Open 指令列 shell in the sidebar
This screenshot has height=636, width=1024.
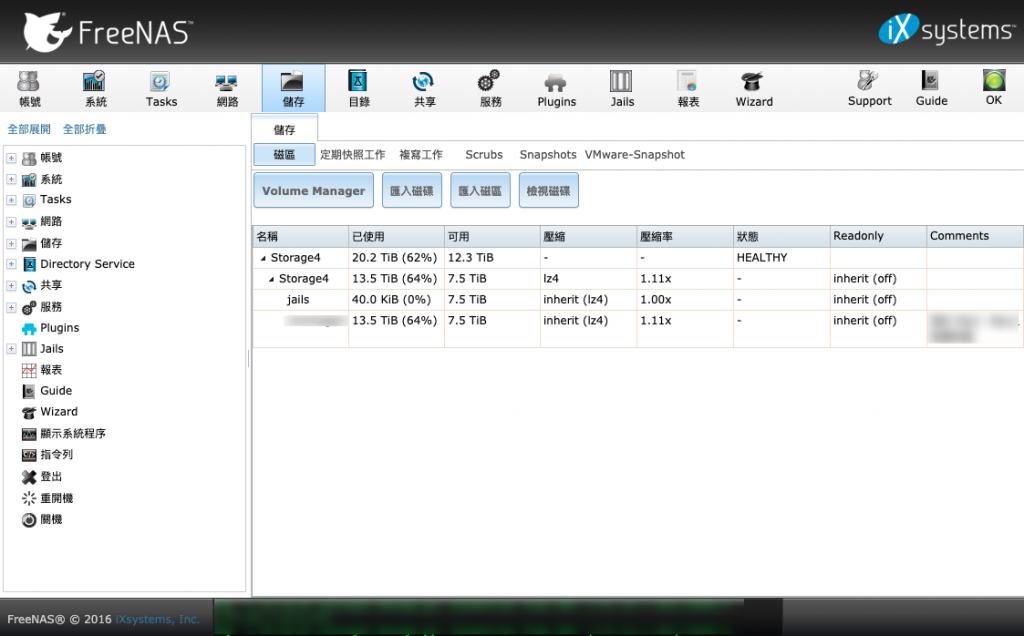pyautogui.click(x=47, y=454)
